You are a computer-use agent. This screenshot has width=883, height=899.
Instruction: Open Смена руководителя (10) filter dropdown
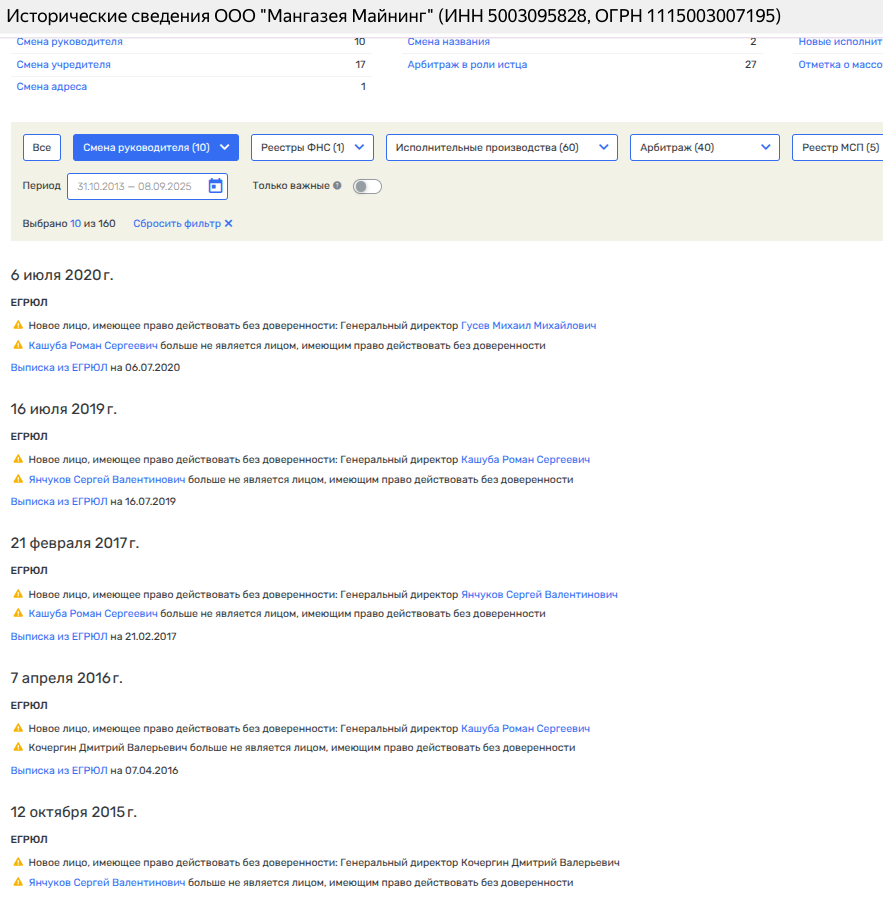point(156,148)
